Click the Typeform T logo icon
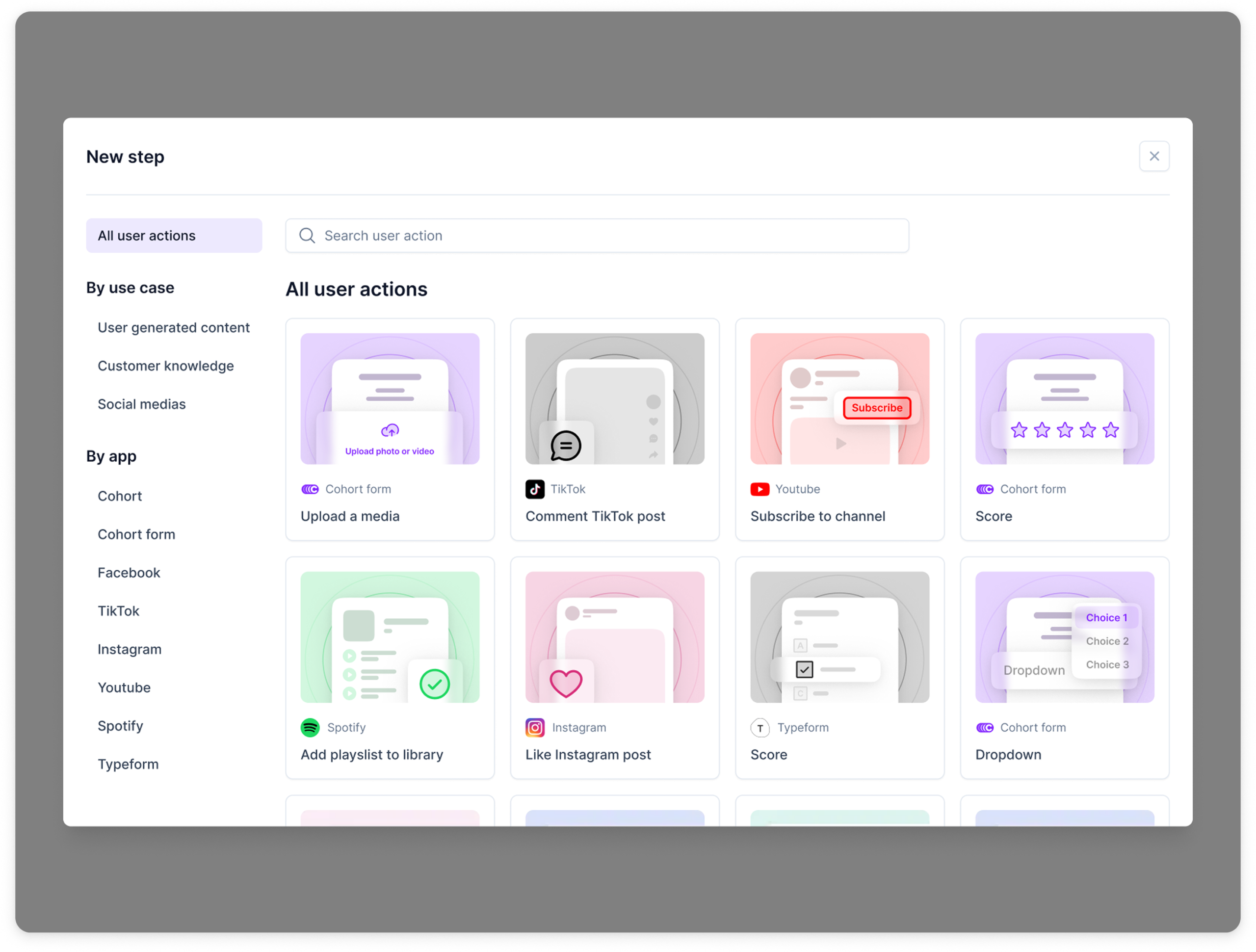This screenshot has height=952, width=1256. pyautogui.click(x=759, y=728)
